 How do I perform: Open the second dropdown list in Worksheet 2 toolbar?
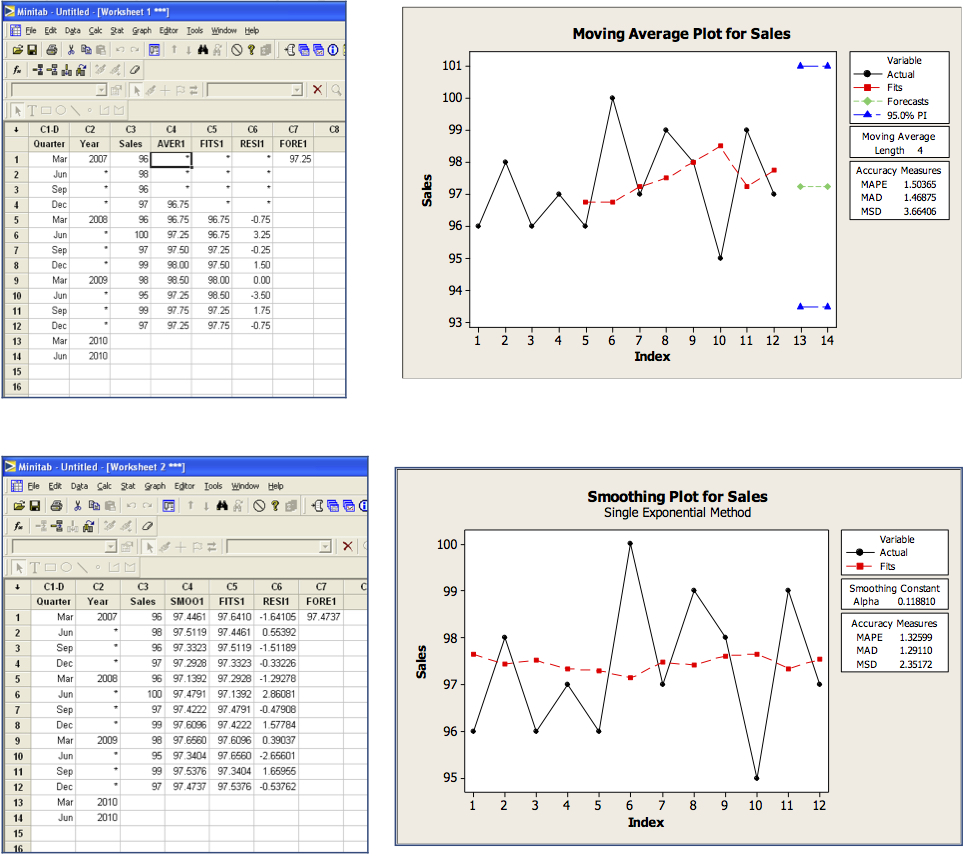[324, 546]
